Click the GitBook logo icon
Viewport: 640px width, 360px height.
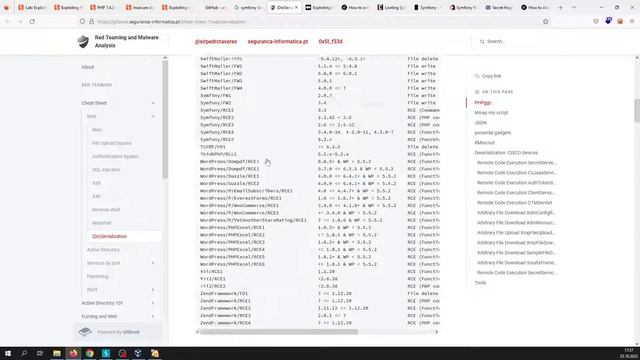pos(85,332)
